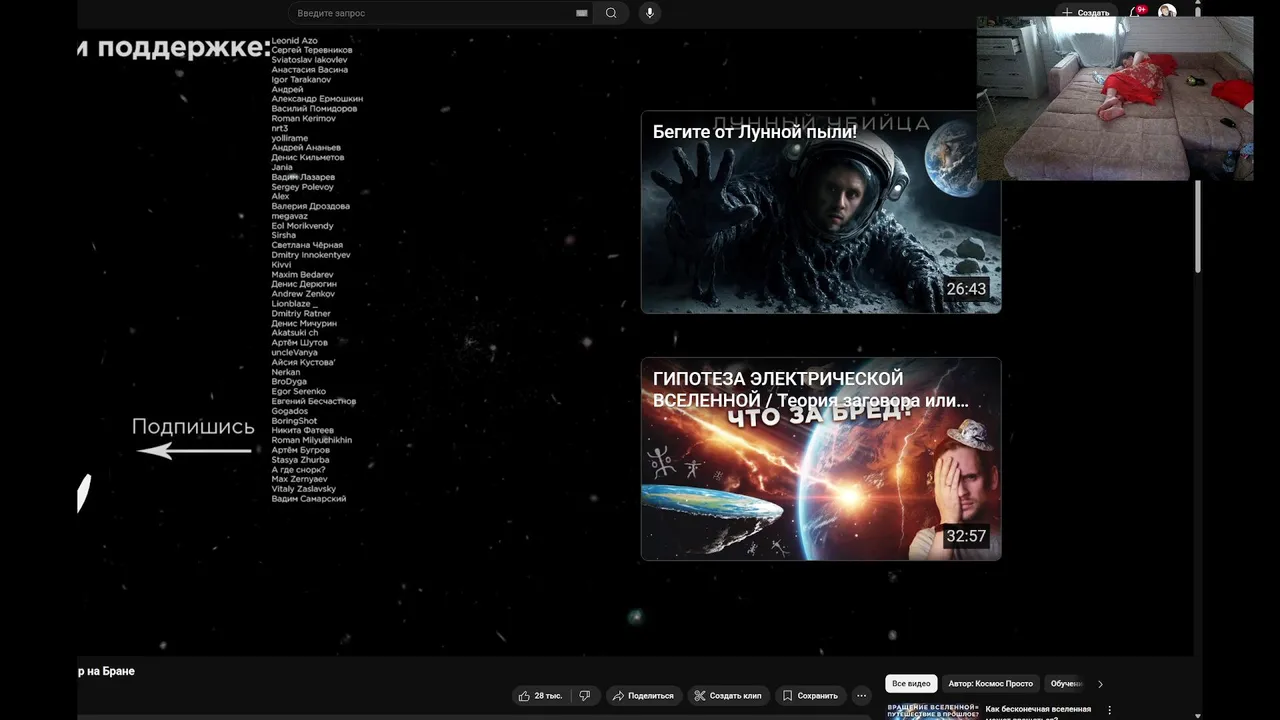Click the name Вадим Самарский in credits
Screen dimensions: 1280x720
pyautogui.click(x=308, y=499)
